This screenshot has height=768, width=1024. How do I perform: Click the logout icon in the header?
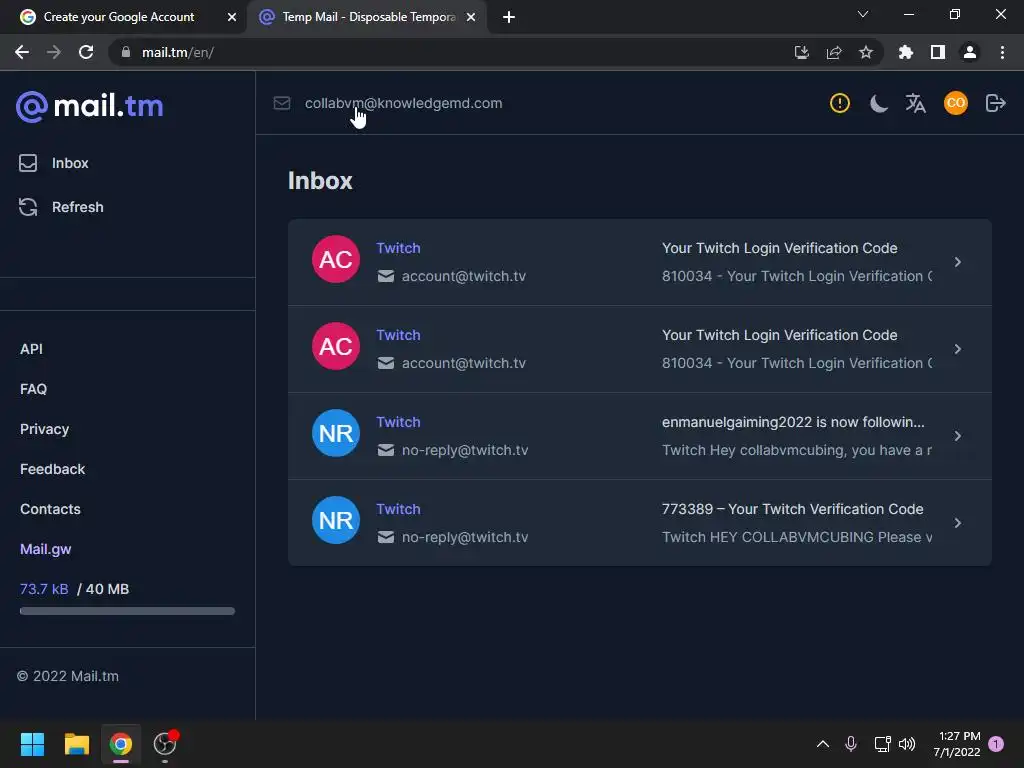tap(995, 103)
